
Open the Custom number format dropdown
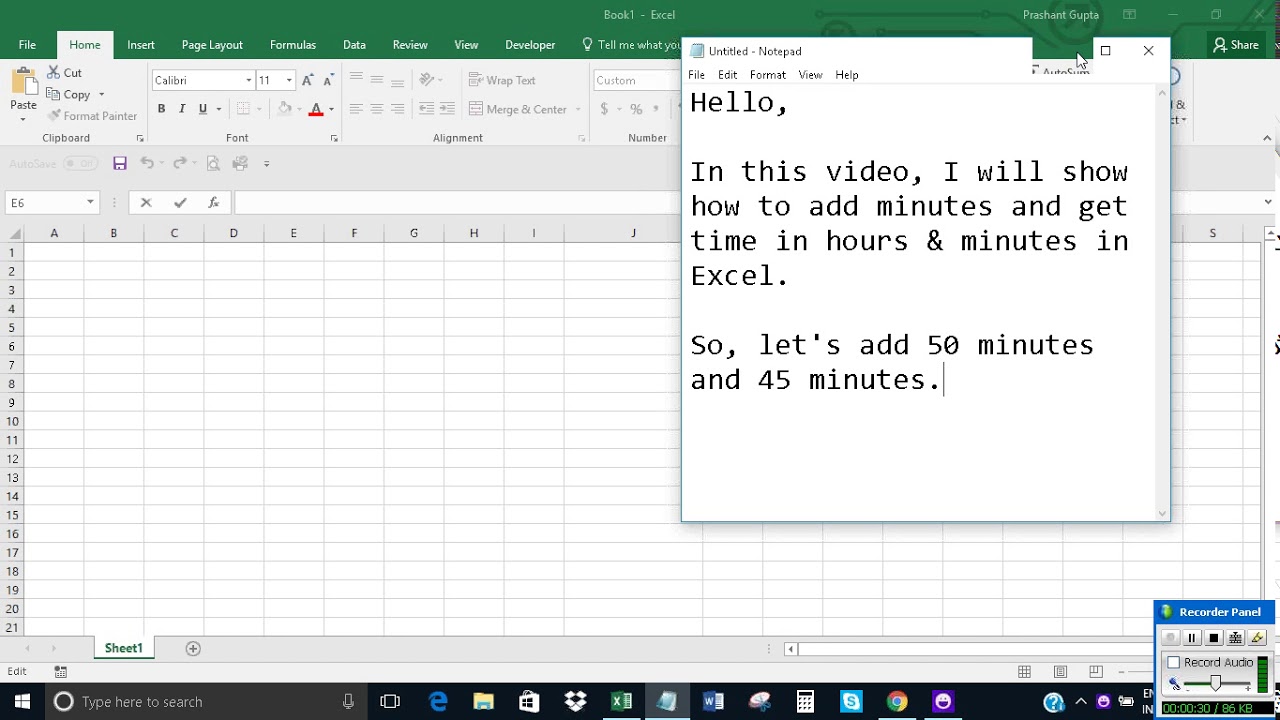click(x=637, y=80)
